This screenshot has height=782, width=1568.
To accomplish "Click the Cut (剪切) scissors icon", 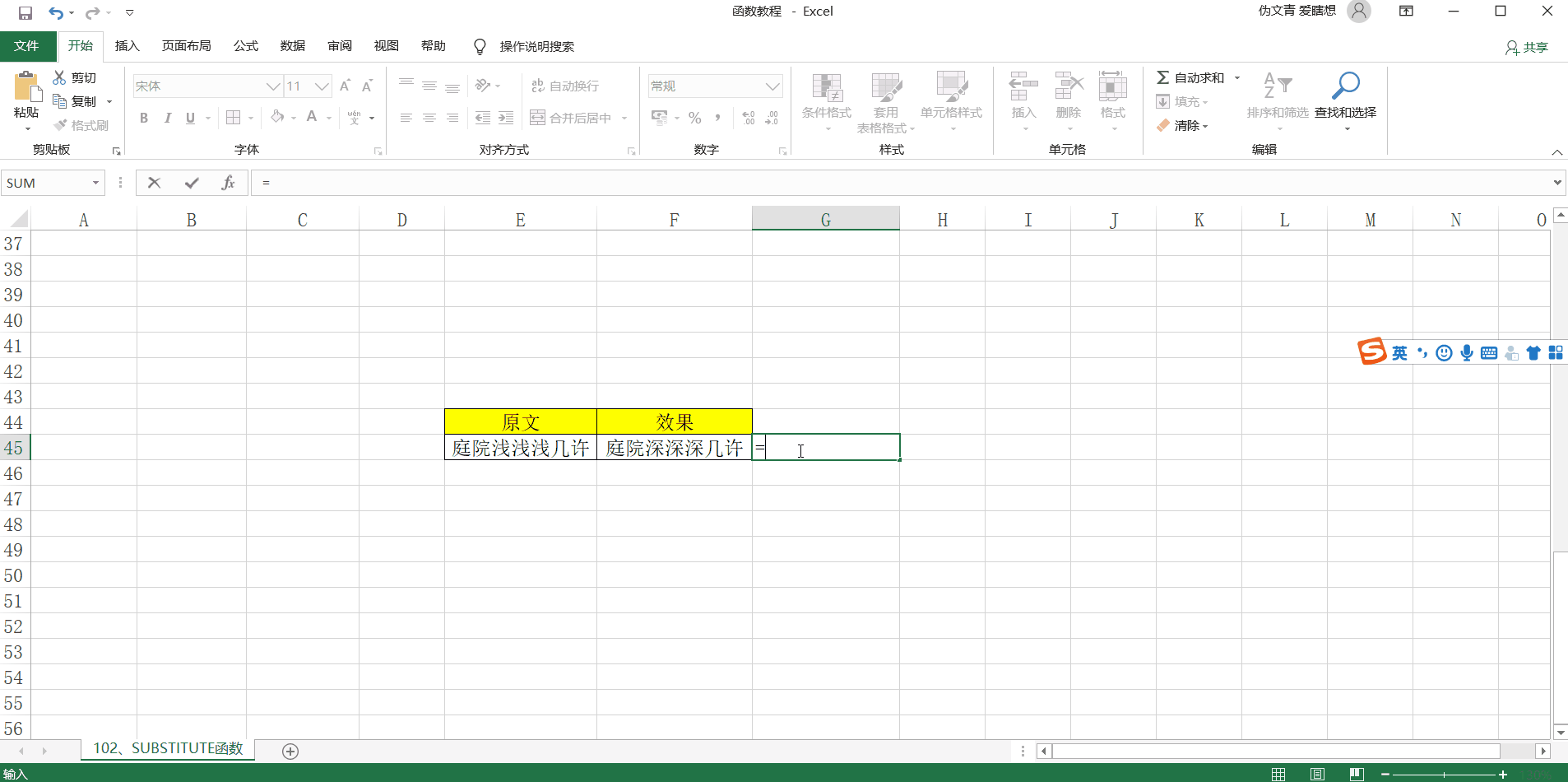I will tap(59, 77).
